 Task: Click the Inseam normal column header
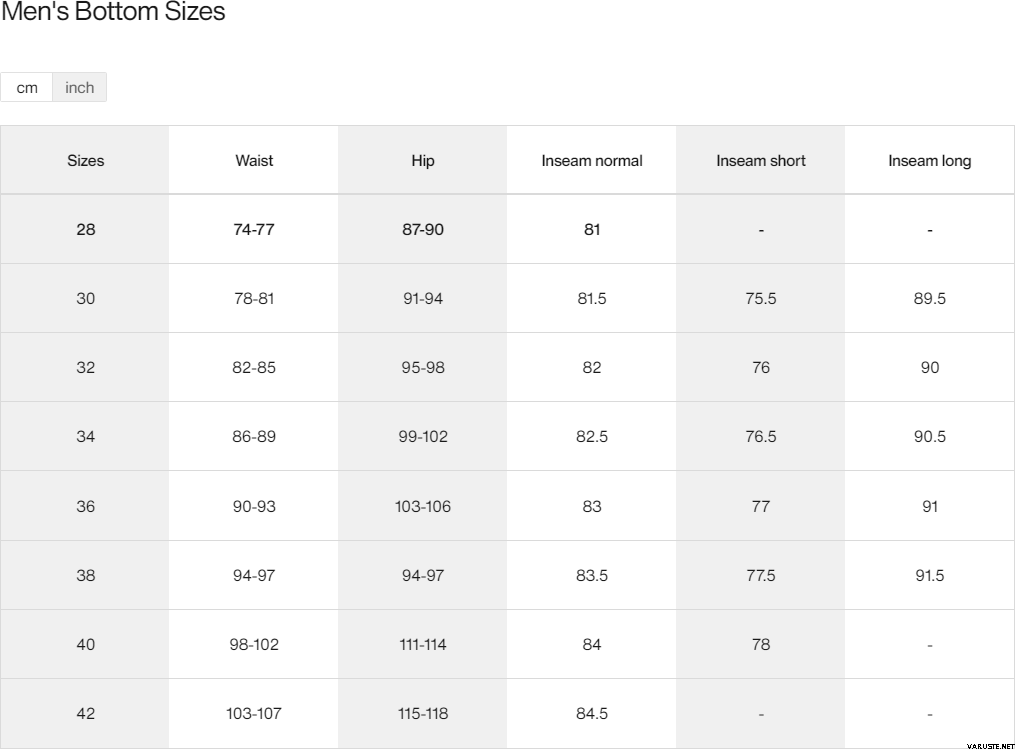coord(592,160)
